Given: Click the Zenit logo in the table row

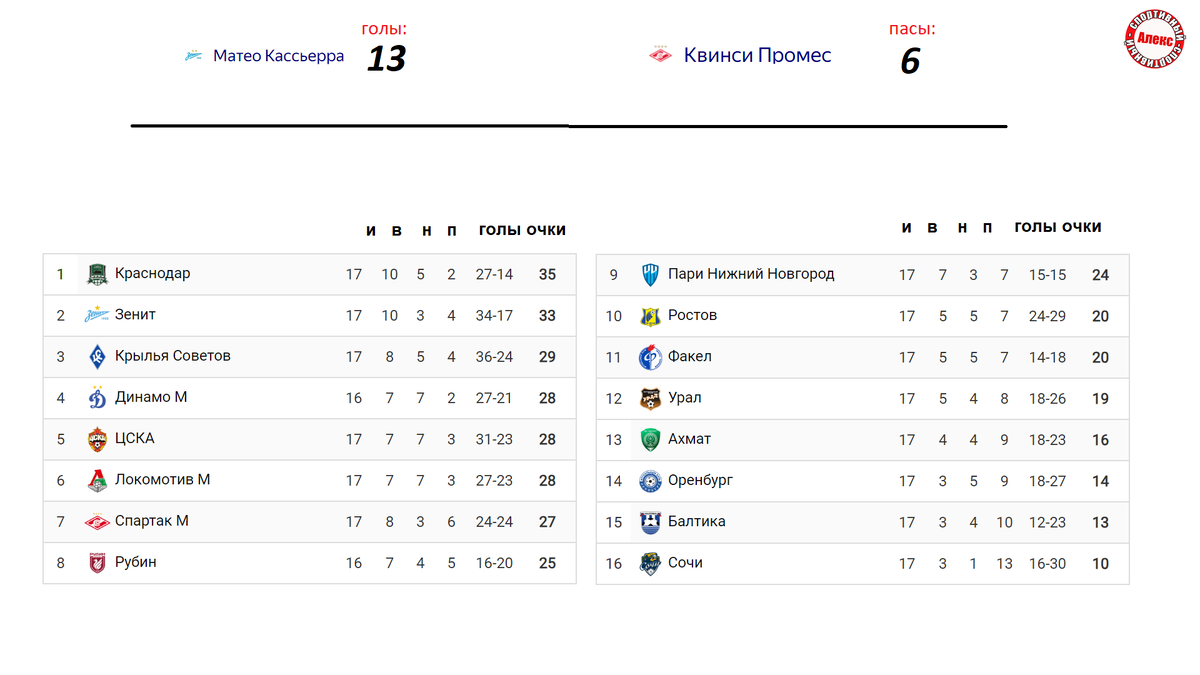Looking at the screenshot, I should point(97,315).
